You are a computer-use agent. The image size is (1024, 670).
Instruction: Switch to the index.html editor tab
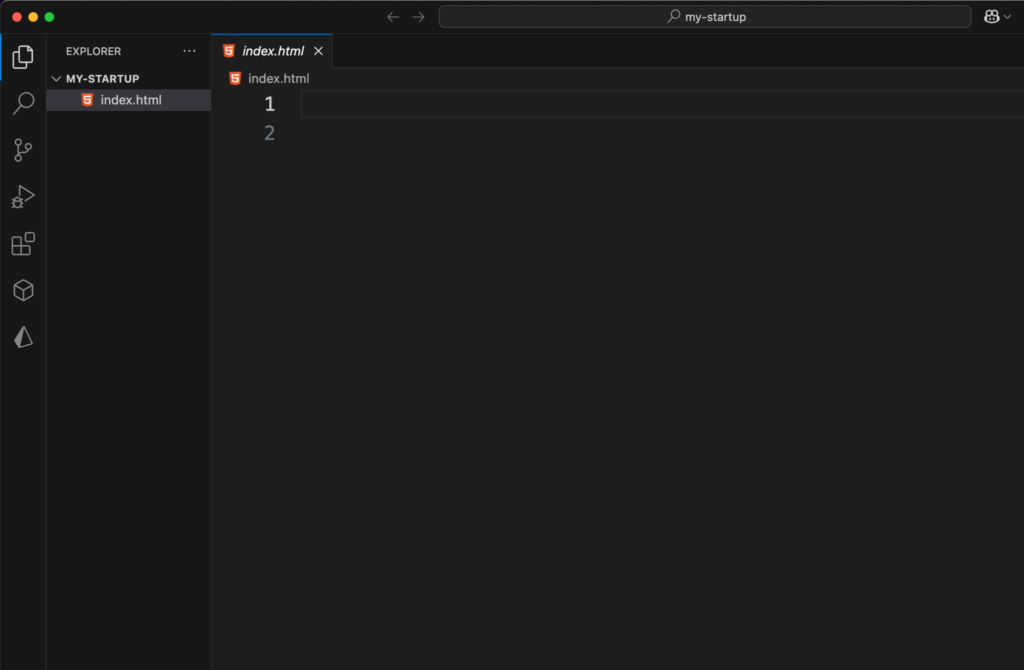[272, 51]
